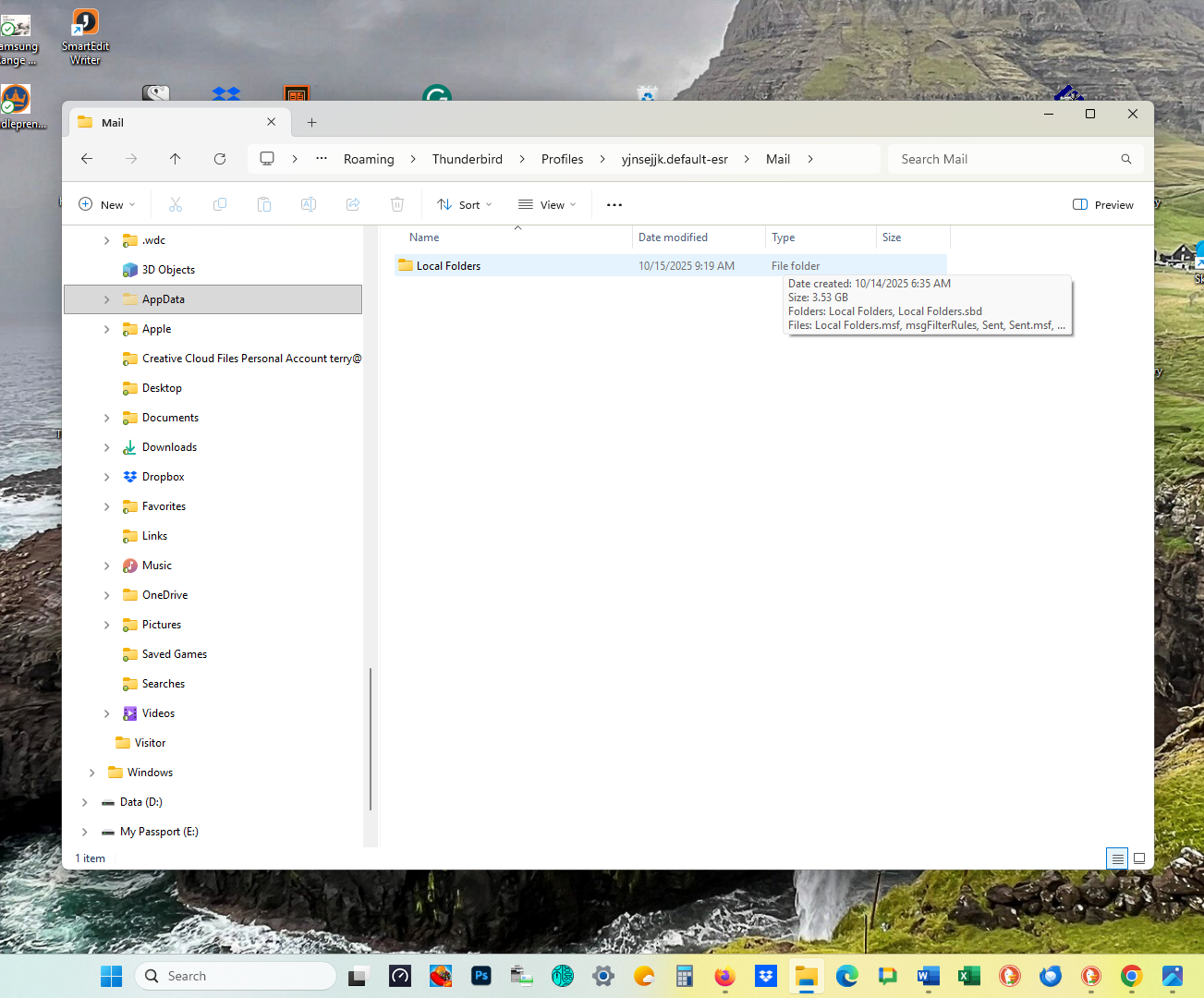Viewport: 1204px width, 998px height.
Task: Expand the Documents folder tree node
Action: tap(106, 418)
